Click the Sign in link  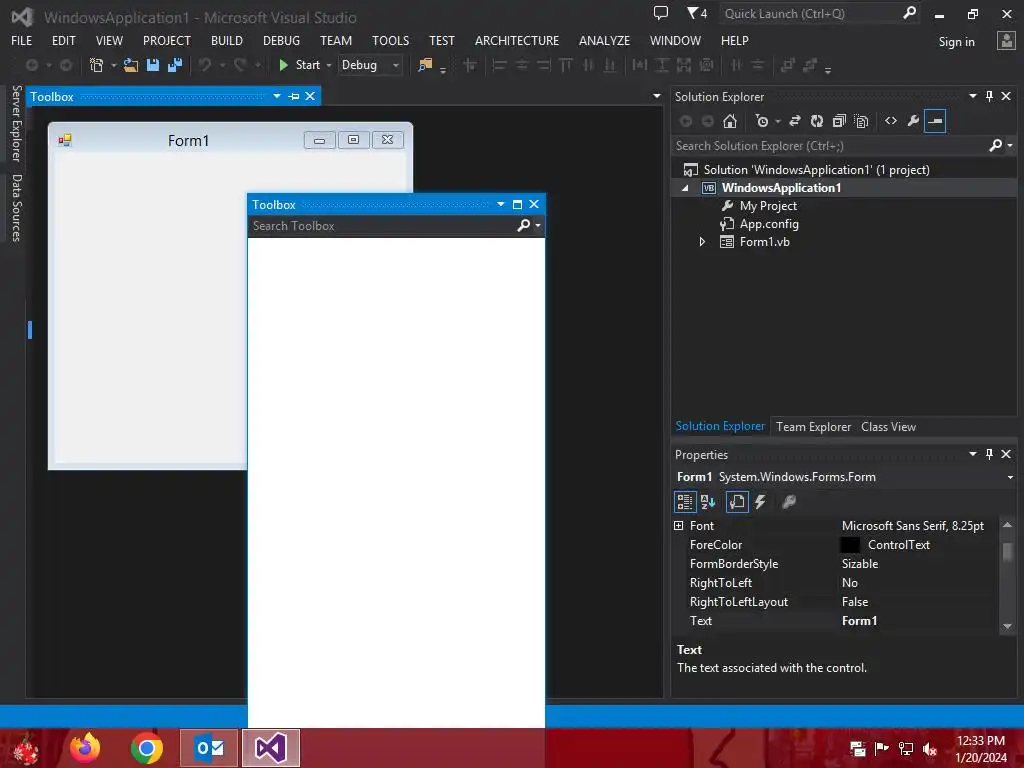[956, 42]
